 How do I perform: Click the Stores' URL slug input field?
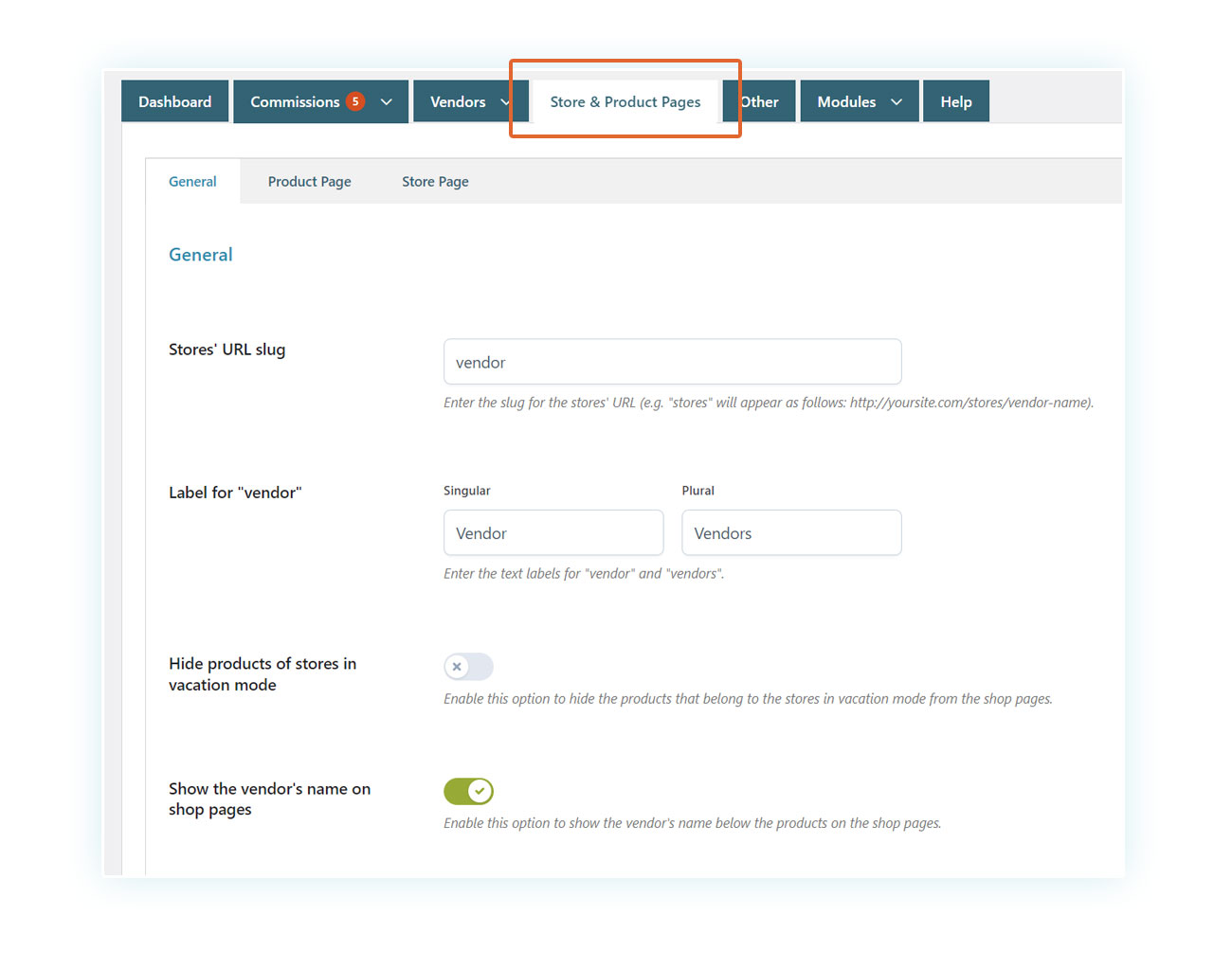[x=672, y=363]
